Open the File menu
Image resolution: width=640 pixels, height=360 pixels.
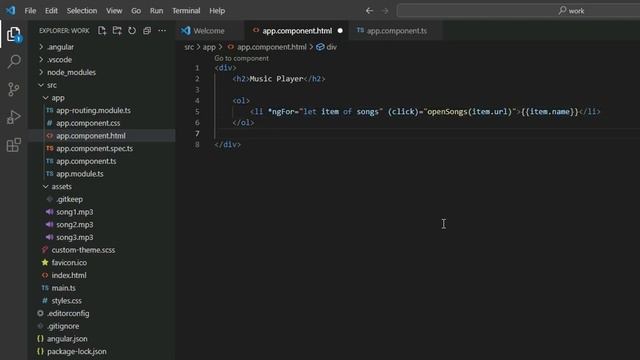[30, 11]
